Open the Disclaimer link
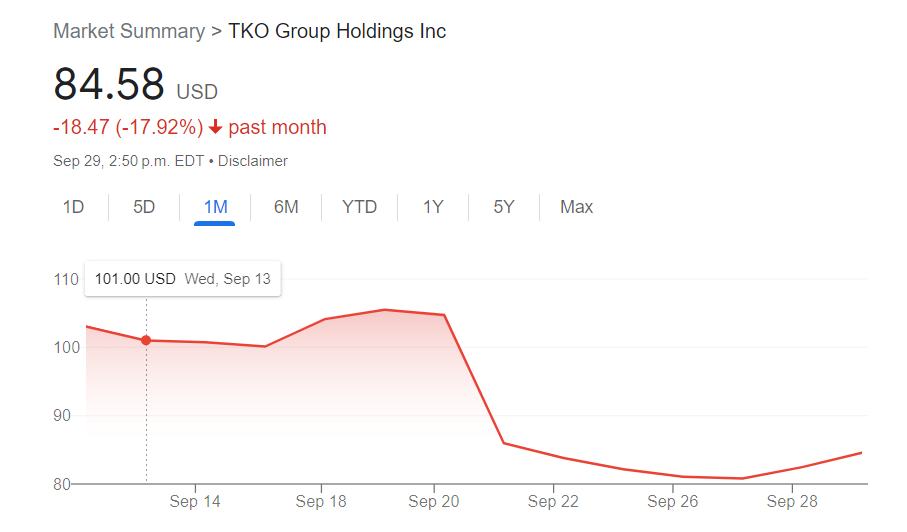This screenshot has width=907, height=532. pyautogui.click(x=253, y=160)
